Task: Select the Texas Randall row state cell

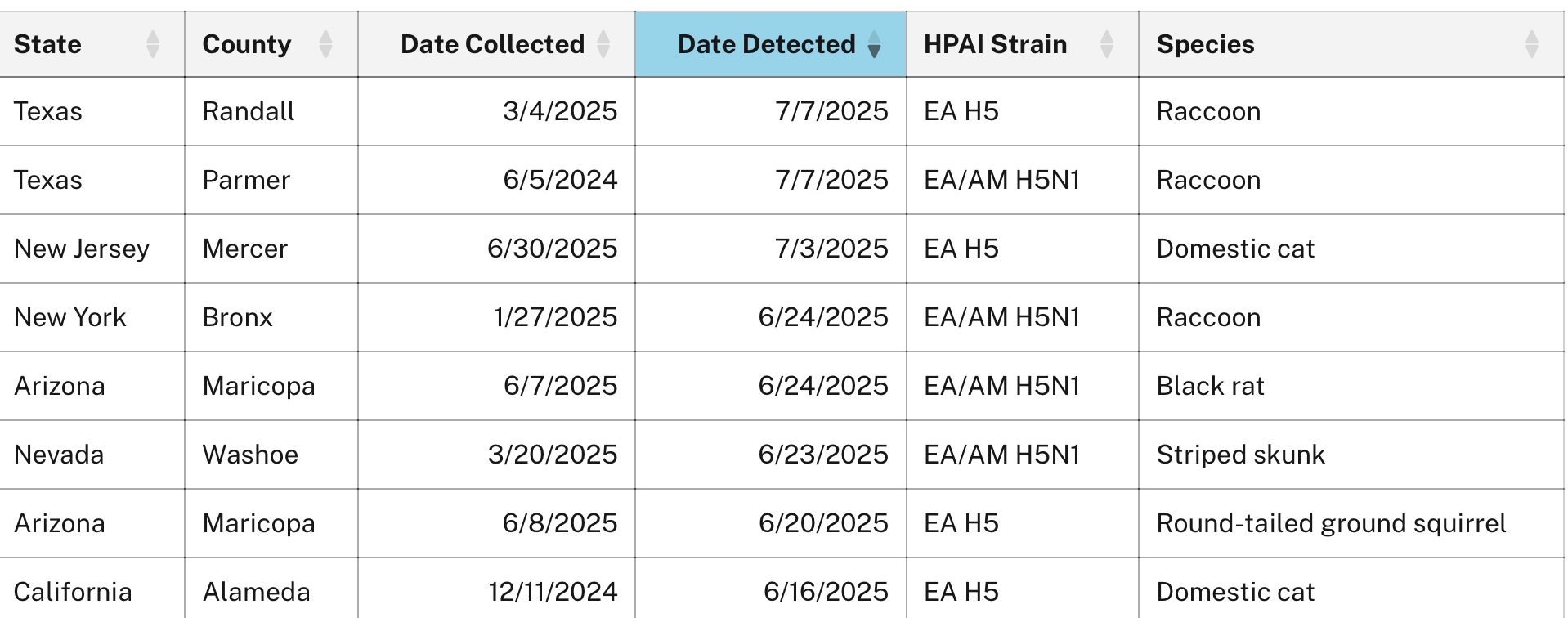Action: [x=48, y=111]
